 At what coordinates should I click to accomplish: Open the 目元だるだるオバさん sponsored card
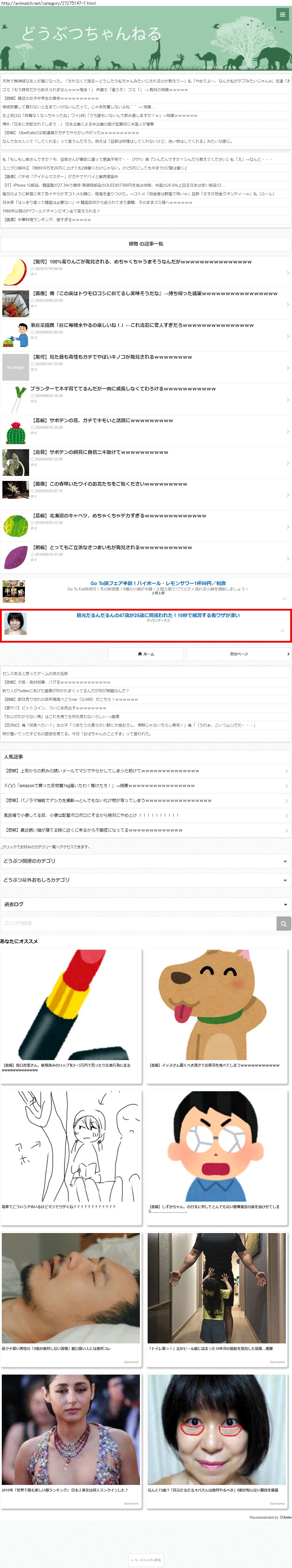[x=217, y=1440]
